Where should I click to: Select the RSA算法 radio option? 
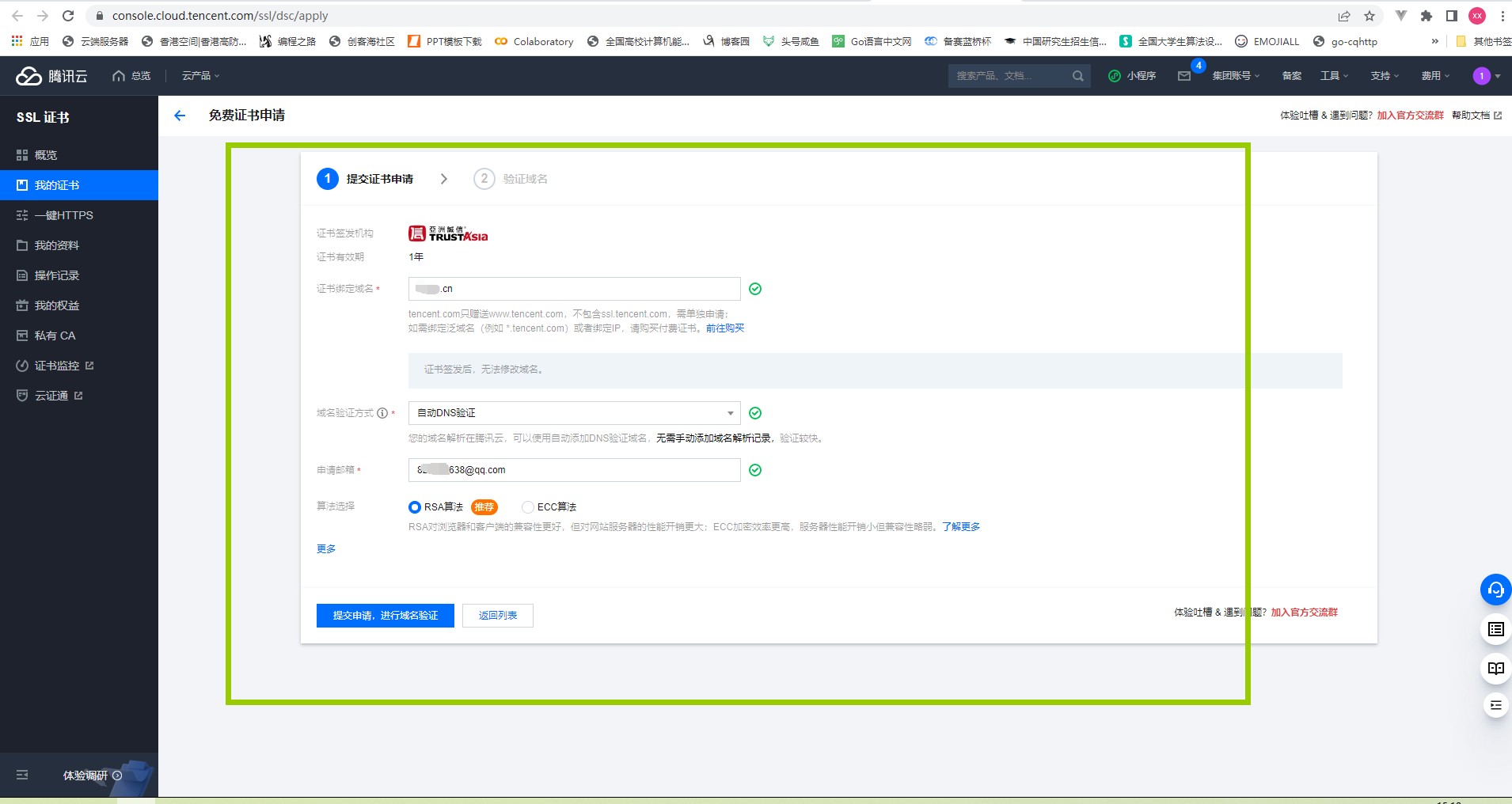point(415,507)
